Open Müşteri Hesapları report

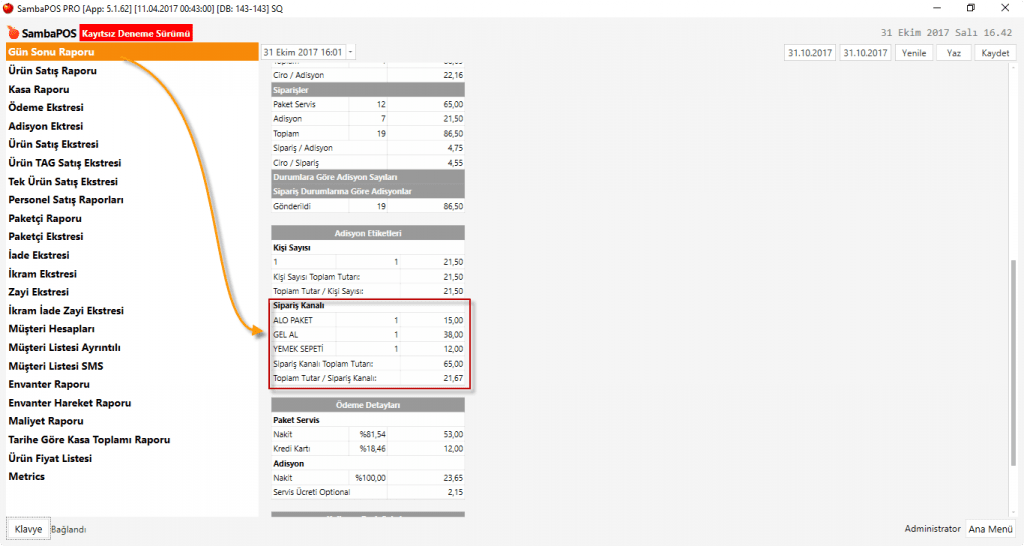pyautogui.click(x=51, y=328)
